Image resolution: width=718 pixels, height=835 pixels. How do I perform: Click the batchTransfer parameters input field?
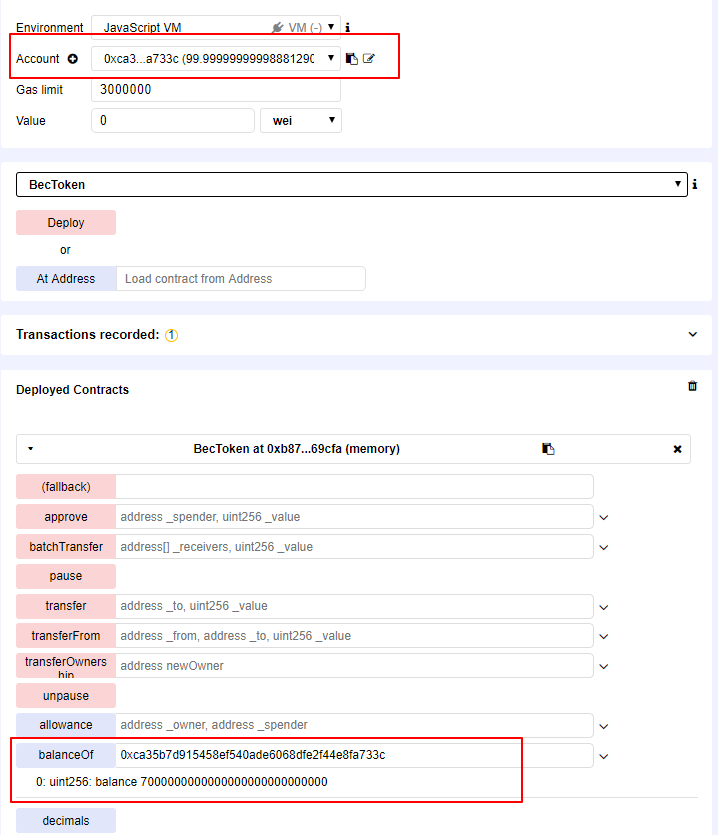point(354,546)
